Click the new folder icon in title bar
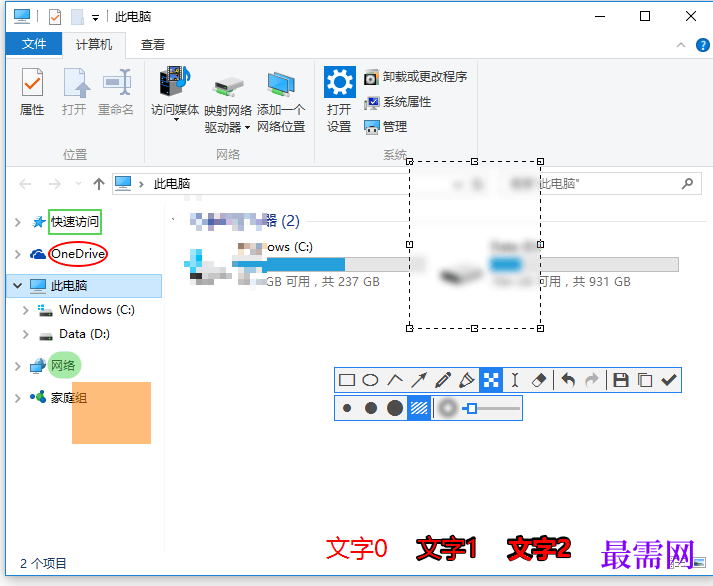The width and height of the screenshot is (713, 586). (x=77, y=17)
